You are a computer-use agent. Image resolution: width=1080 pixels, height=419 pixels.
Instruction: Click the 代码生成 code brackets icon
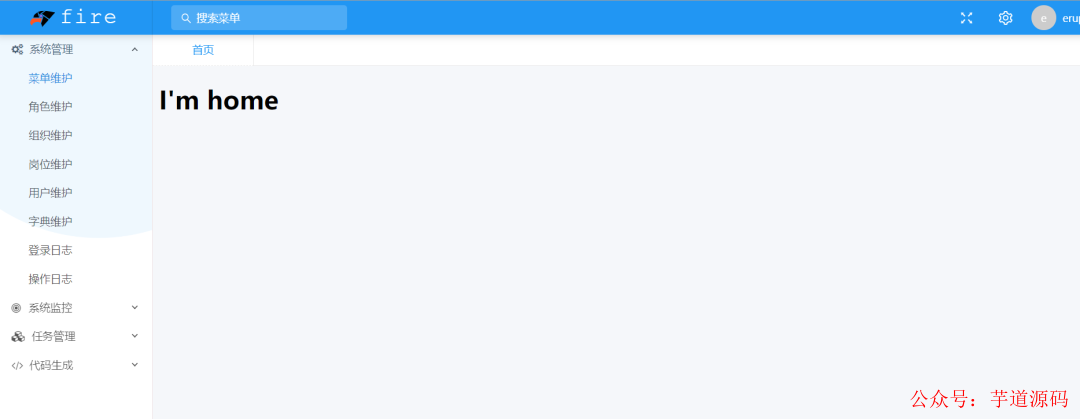tap(17, 366)
